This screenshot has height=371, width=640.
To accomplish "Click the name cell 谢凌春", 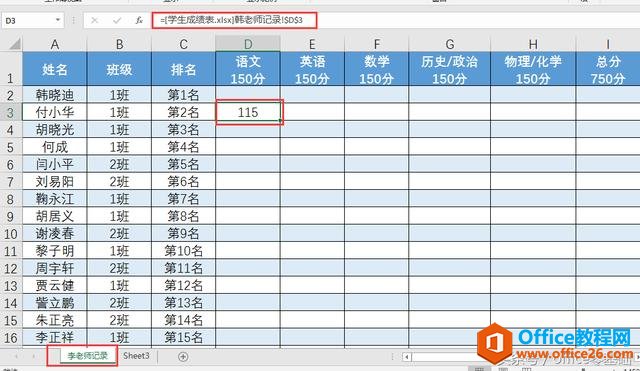I will tap(55, 233).
